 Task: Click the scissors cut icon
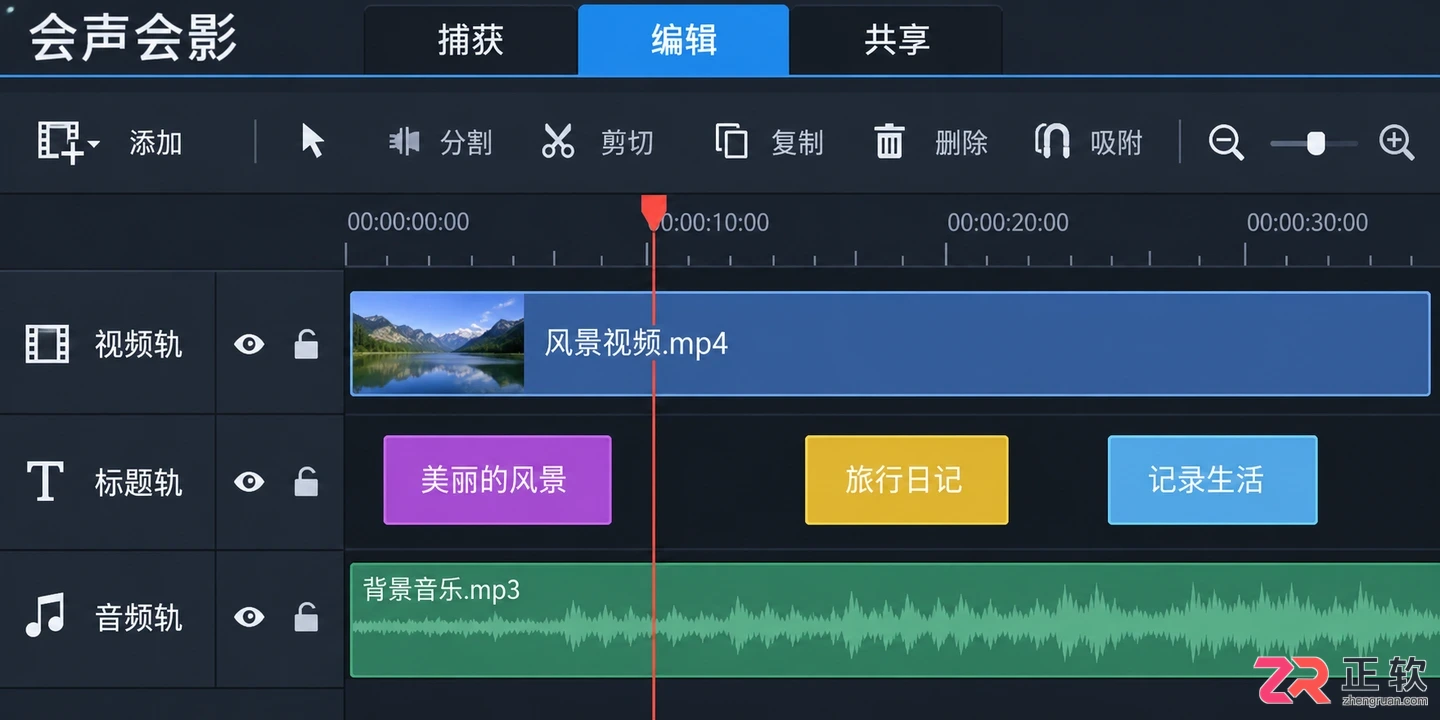(558, 141)
